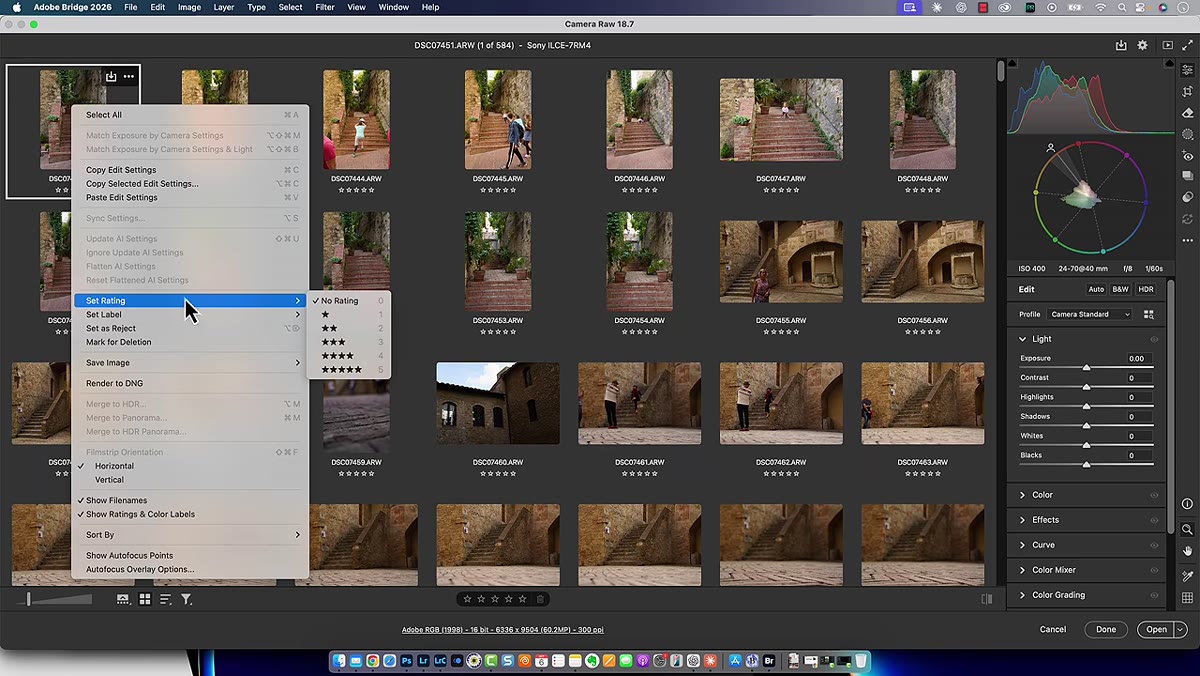Toggle Color Mixer panel eye visibility
This screenshot has width=1200, height=676.
point(1154,570)
